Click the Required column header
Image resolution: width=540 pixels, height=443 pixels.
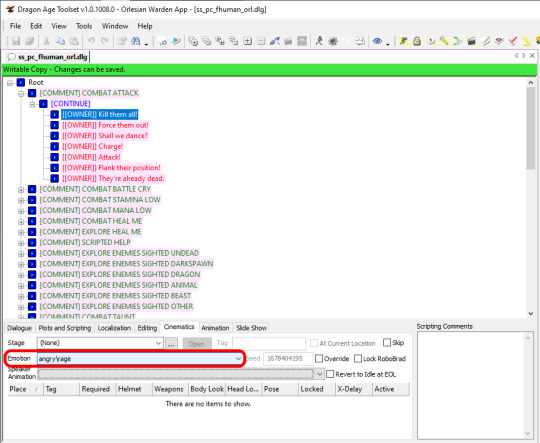pyautogui.click(x=97, y=389)
